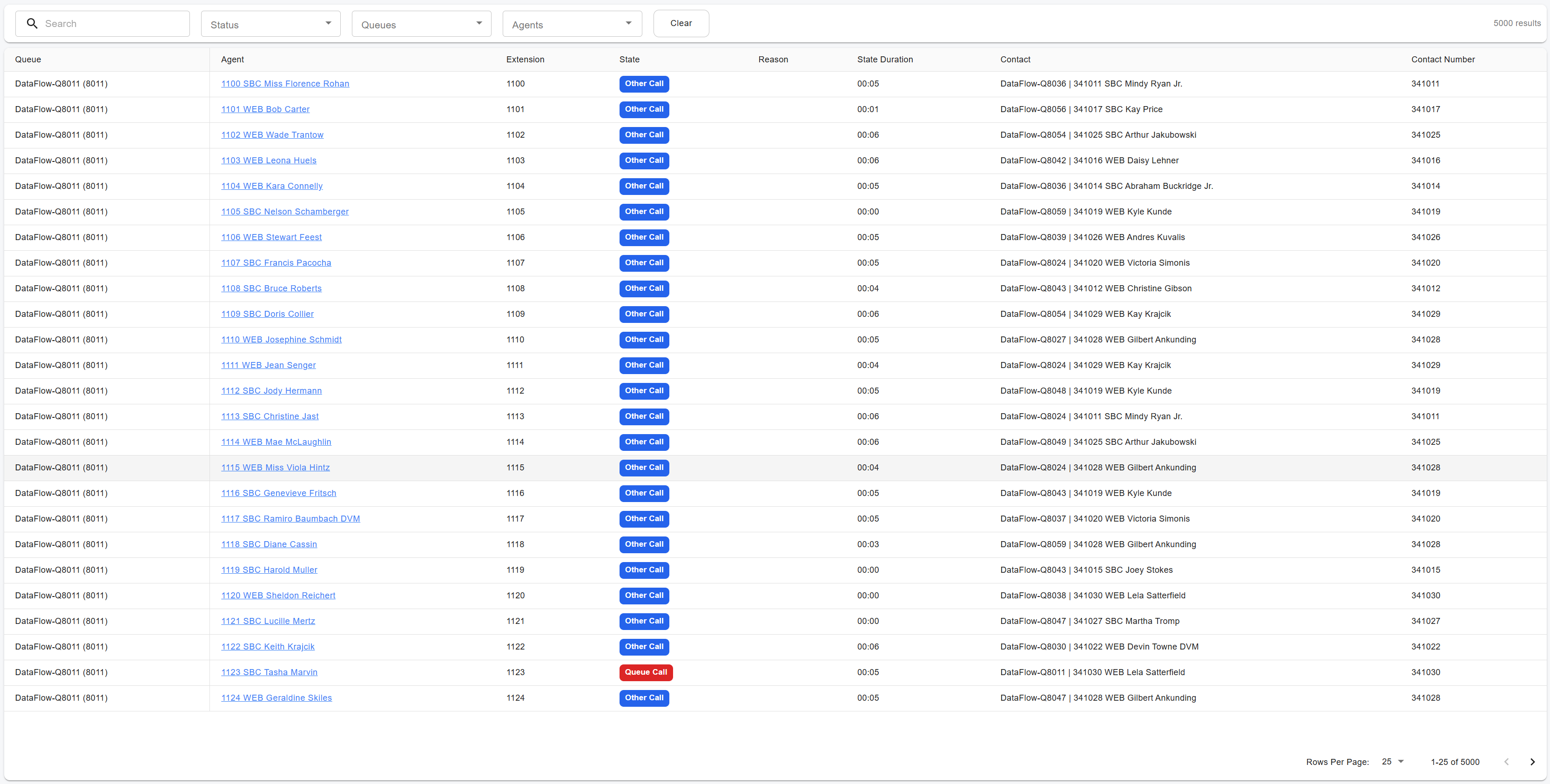The width and height of the screenshot is (1550, 784).
Task: Open the Agents filter dropdown
Action: point(572,24)
